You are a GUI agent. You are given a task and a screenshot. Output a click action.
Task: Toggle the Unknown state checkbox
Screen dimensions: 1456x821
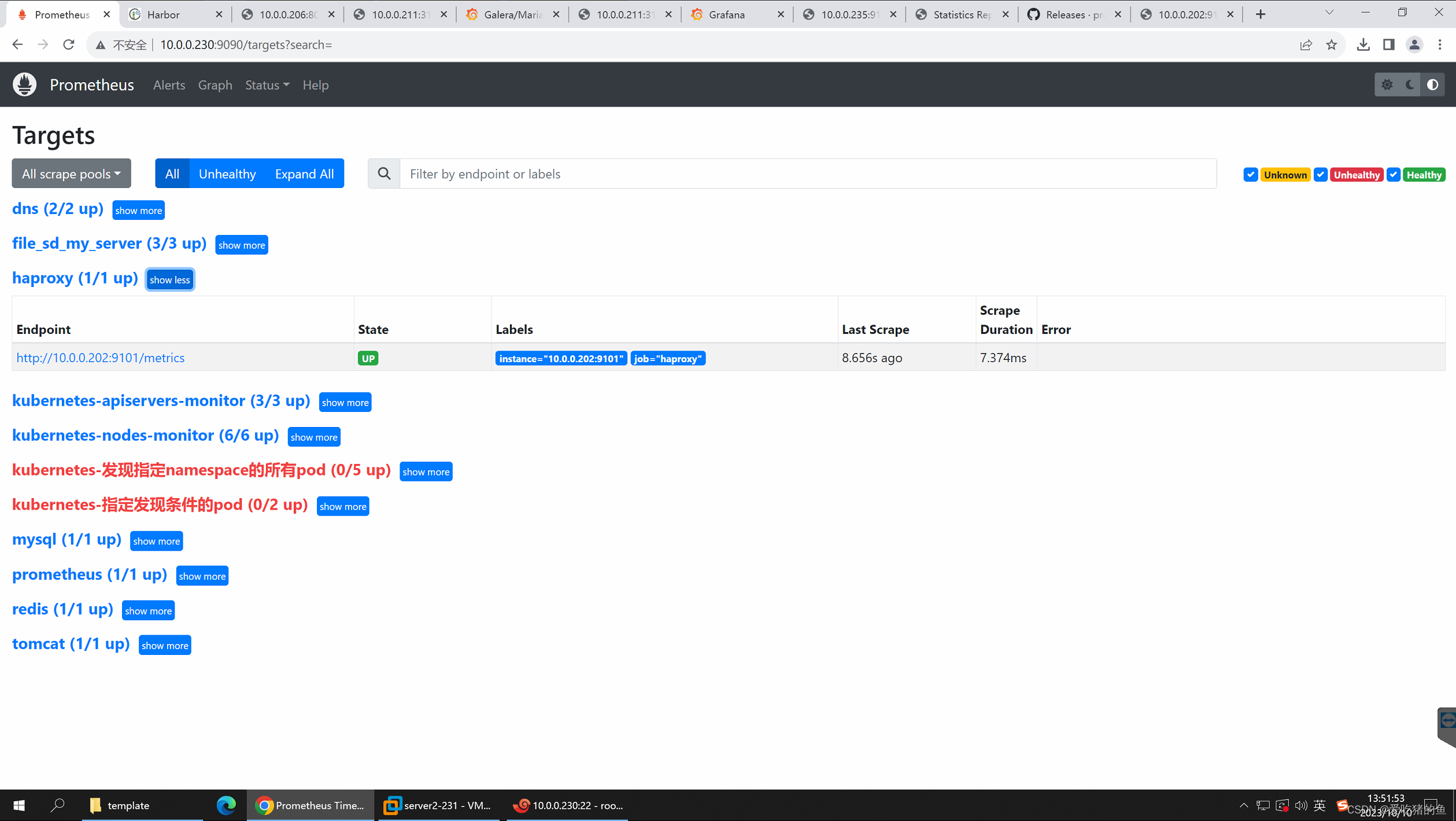(x=1250, y=175)
